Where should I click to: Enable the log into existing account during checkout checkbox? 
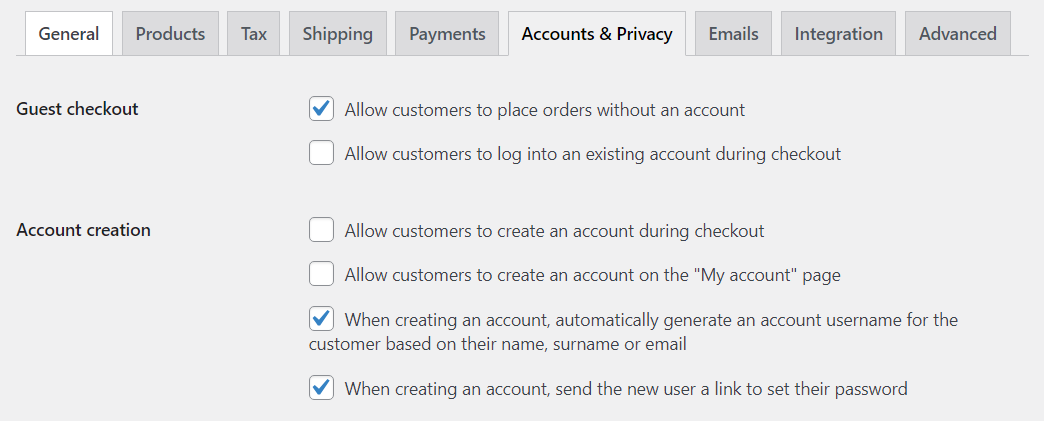pyautogui.click(x=321, y=153)
